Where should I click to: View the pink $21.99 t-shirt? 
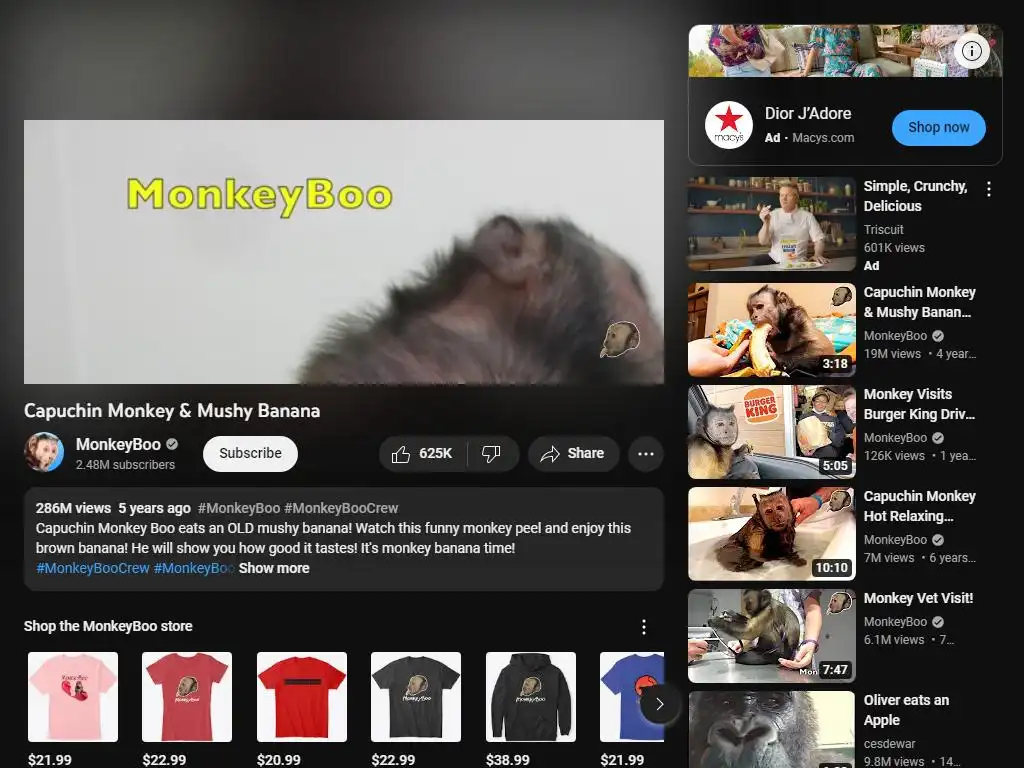coord(73,697)
